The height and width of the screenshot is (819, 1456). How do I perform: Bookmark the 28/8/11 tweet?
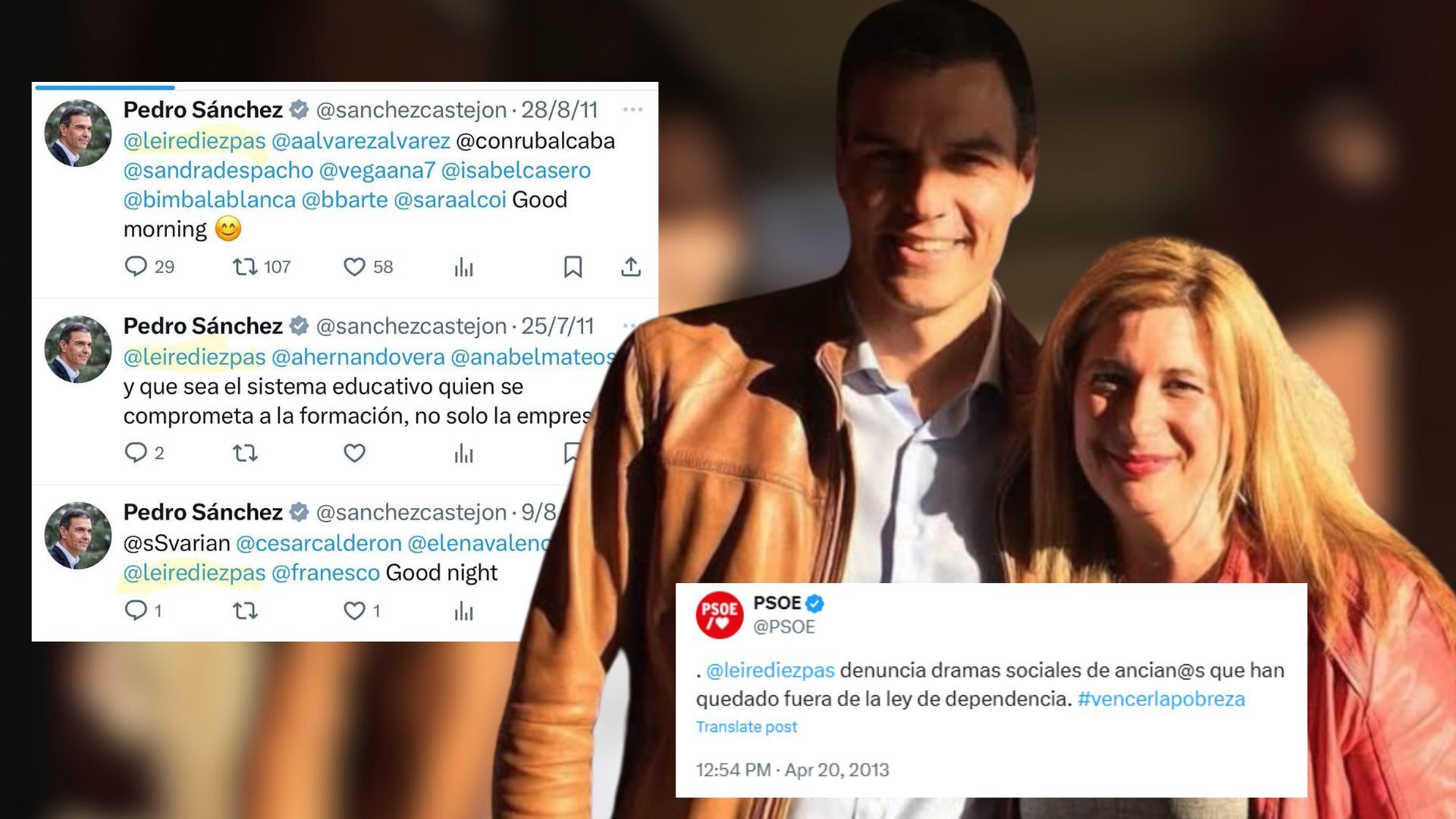573,267
